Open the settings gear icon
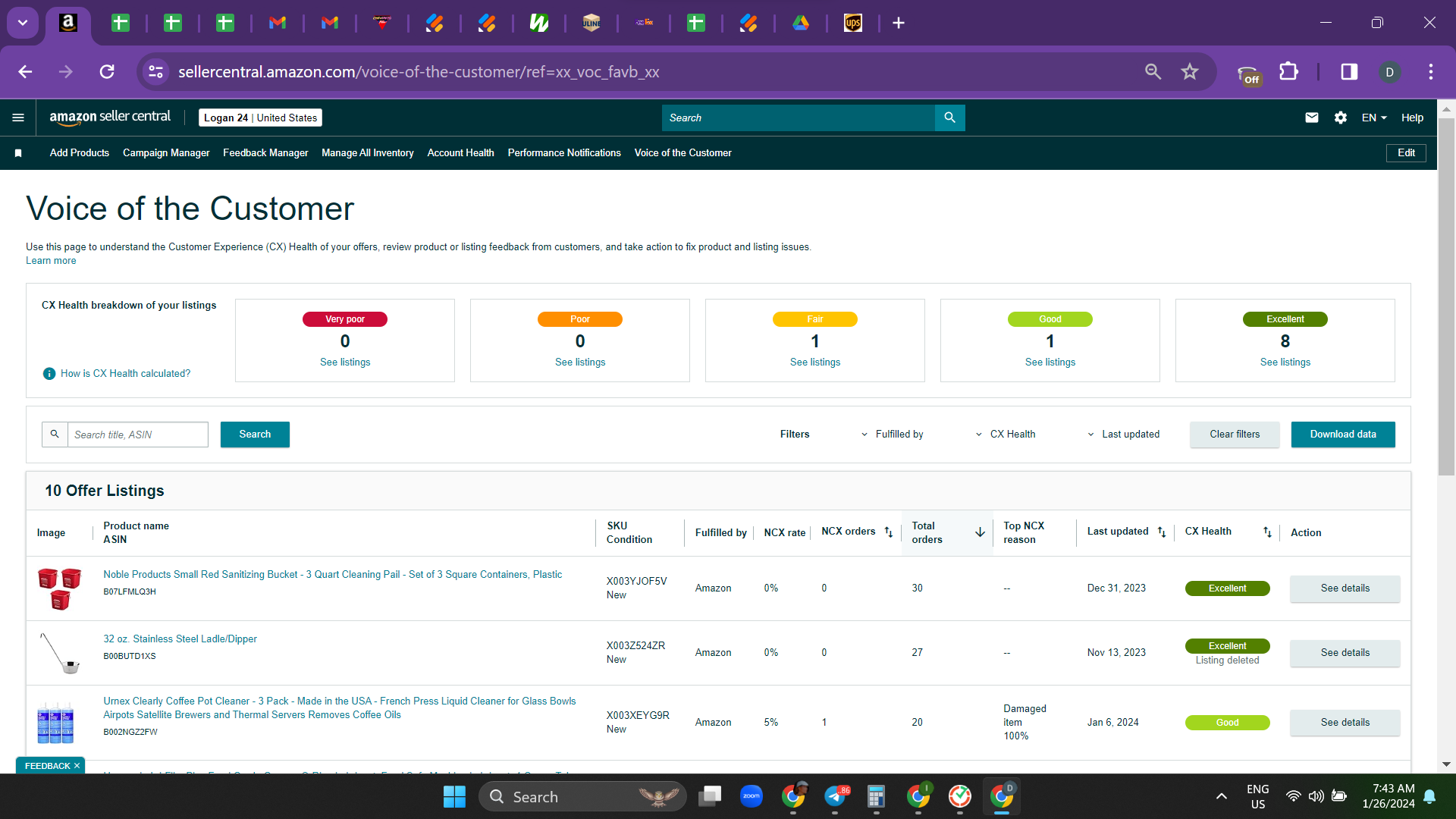 click(x=1340, y=118)
